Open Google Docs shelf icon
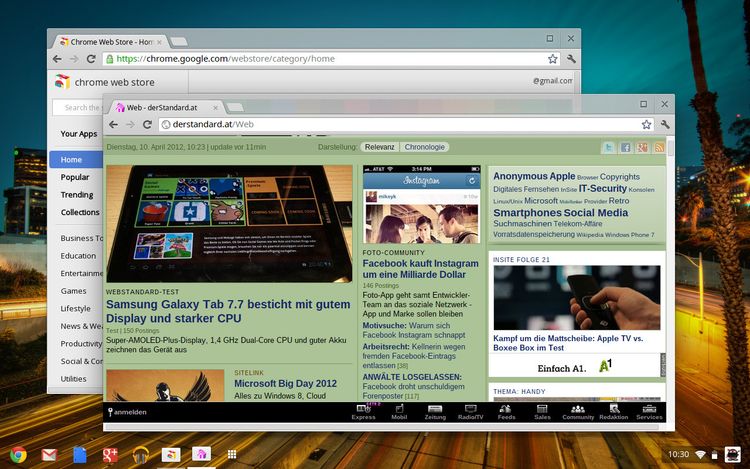The width and height of the screenshot is (750, 469). point(79,454)
